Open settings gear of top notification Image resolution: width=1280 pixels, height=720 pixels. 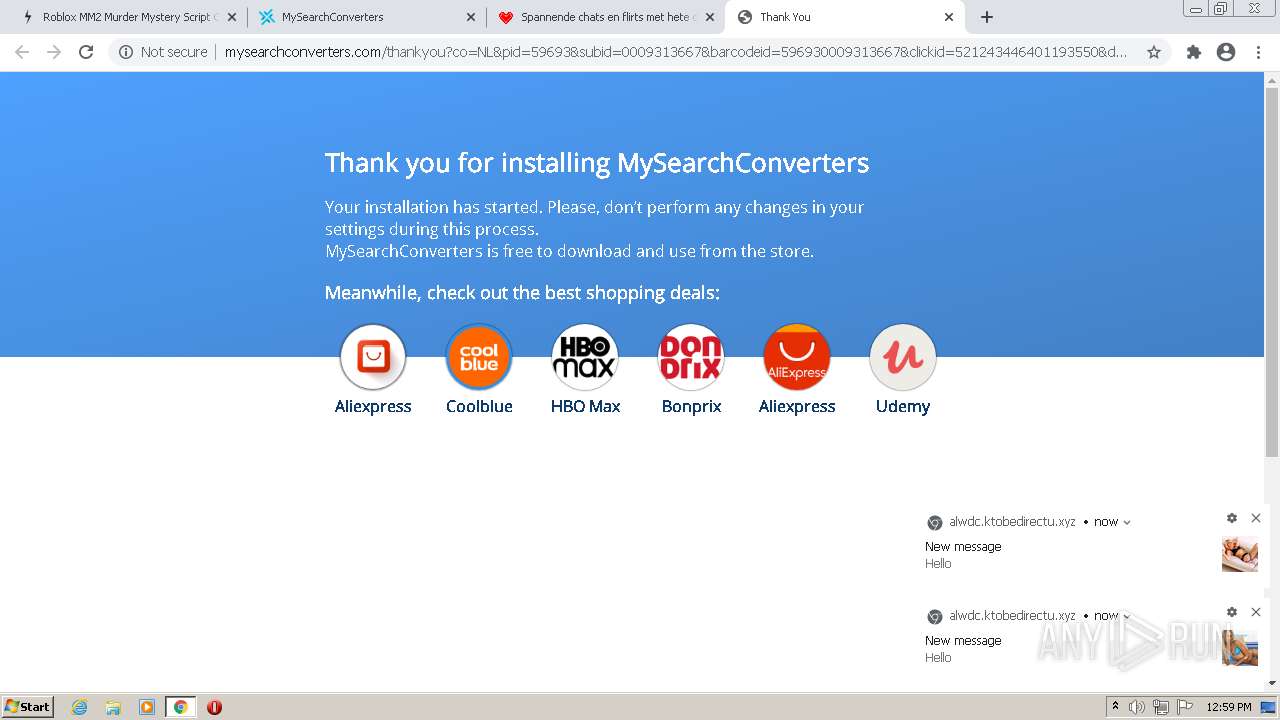tap(1232, 518)
